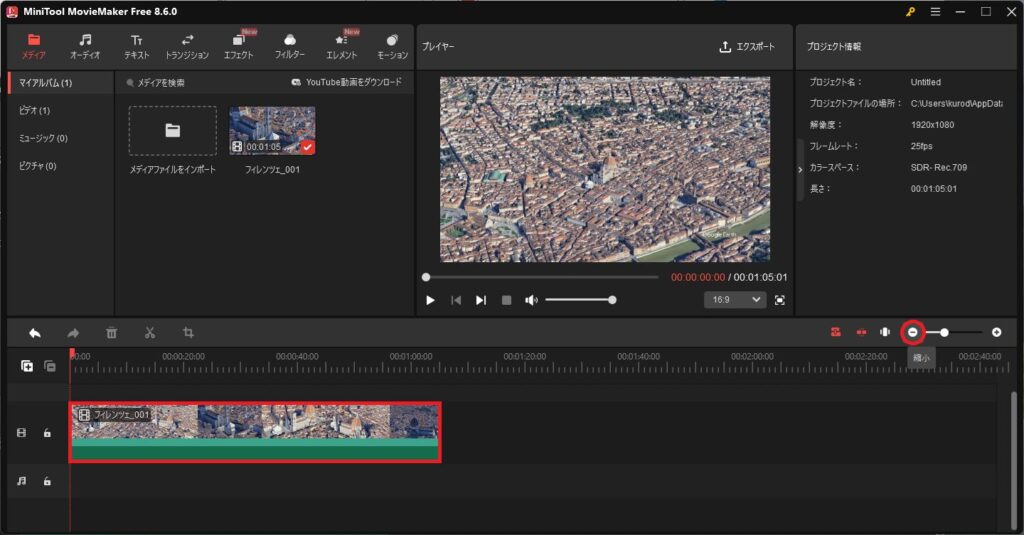The width and height of the screenshot is (1024, 535).
Task: Open the モーション tab
Action: click(x=392, y=47)
